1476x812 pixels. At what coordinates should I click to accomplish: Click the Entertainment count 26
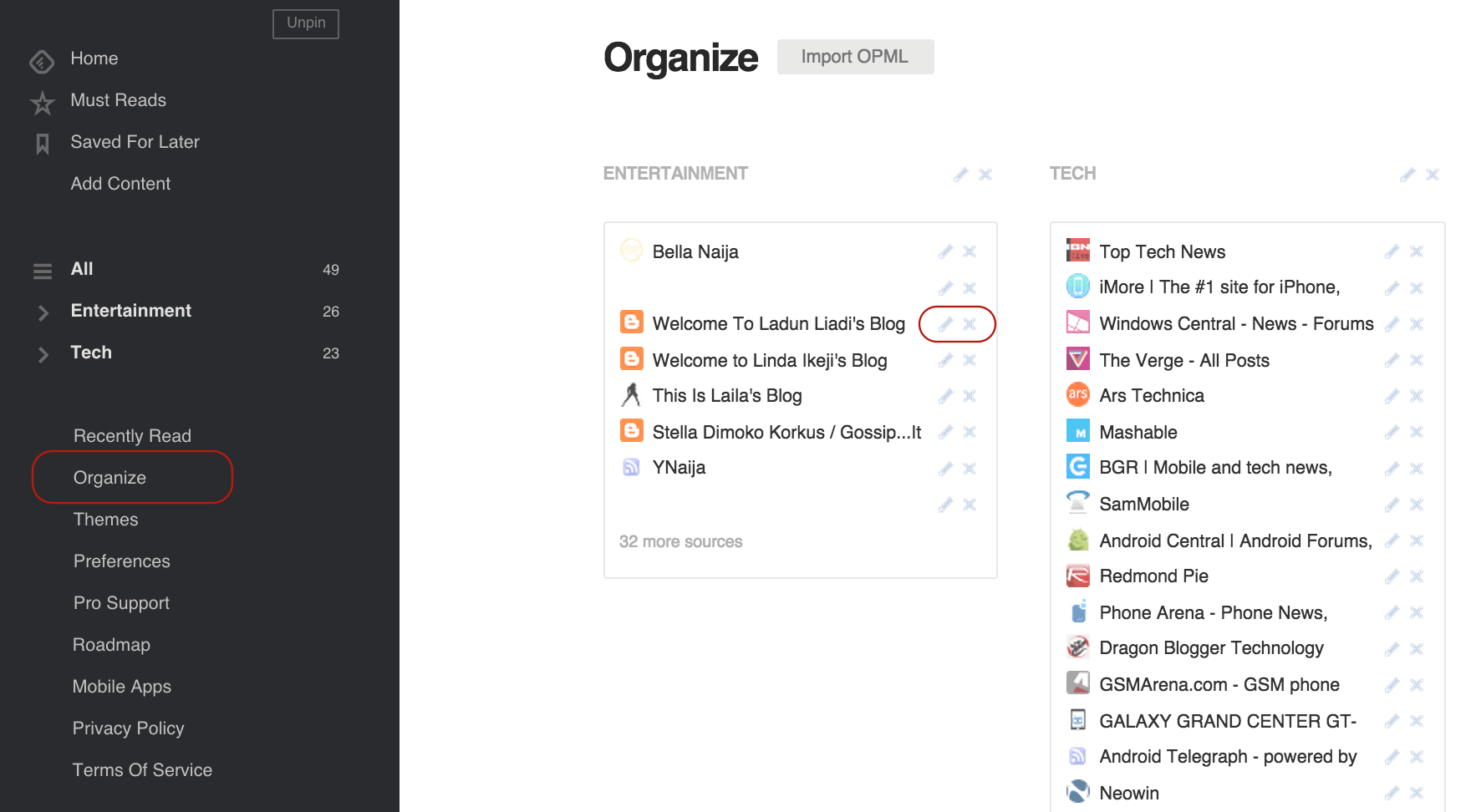click(x=331, y=312)
